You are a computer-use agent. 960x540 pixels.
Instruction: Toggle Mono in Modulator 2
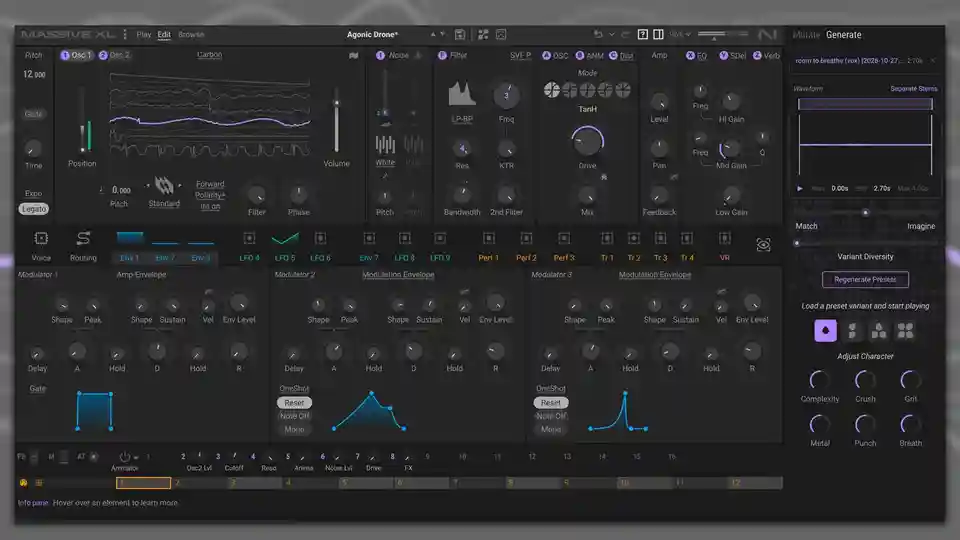[x=294, y=429]
